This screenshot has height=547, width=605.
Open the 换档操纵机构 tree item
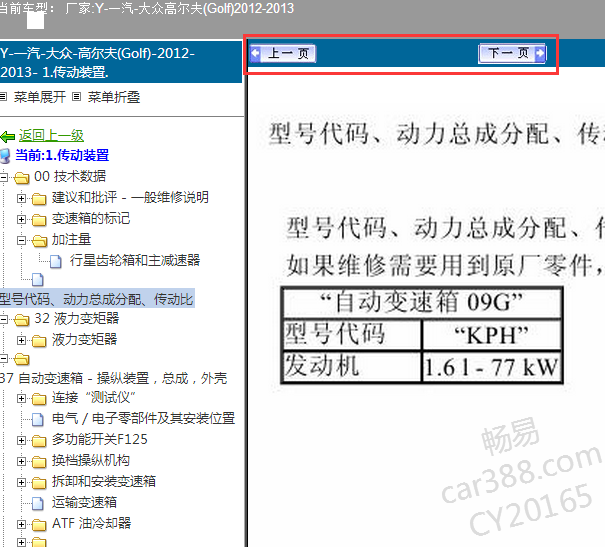click(91, 460)
